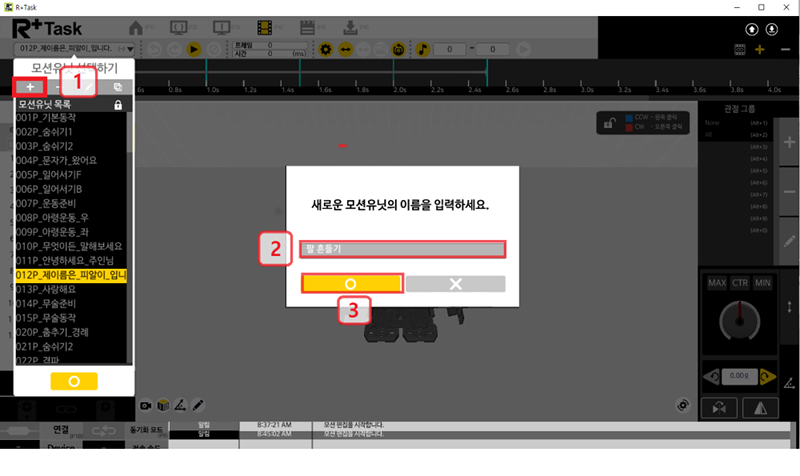
Task: Toggle the motion unit list lock icon
Action: [x=119, y=104]
